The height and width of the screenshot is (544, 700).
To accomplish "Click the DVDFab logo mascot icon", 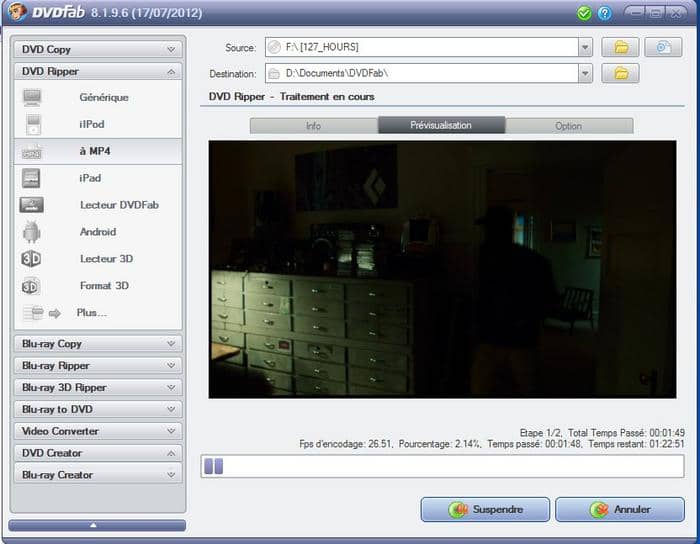I will pyautogui.click(x=17, y=12).
